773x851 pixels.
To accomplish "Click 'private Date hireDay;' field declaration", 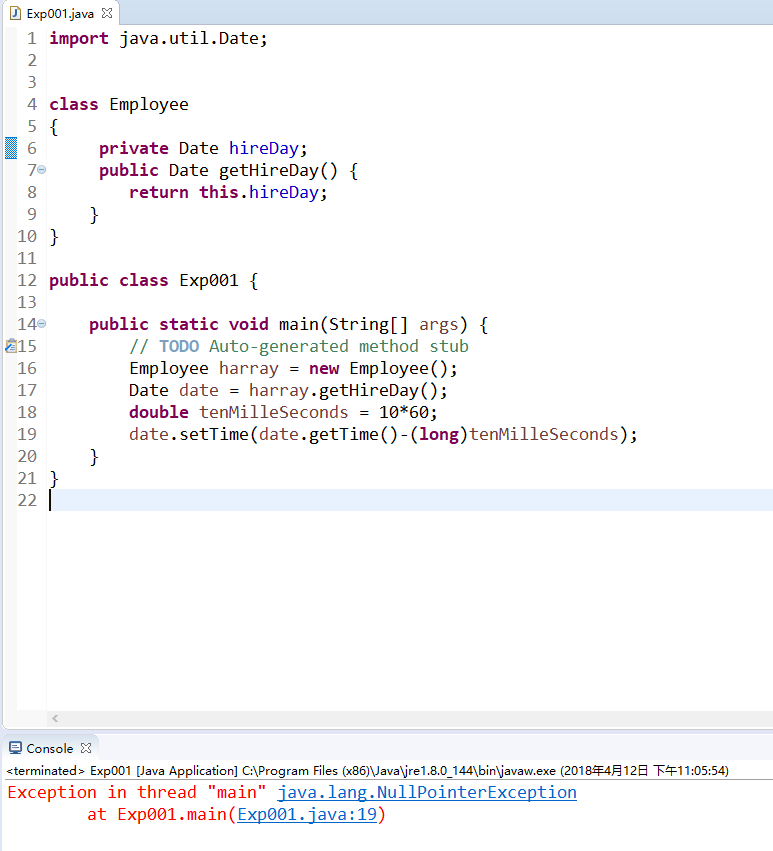I will click(203, 148).
